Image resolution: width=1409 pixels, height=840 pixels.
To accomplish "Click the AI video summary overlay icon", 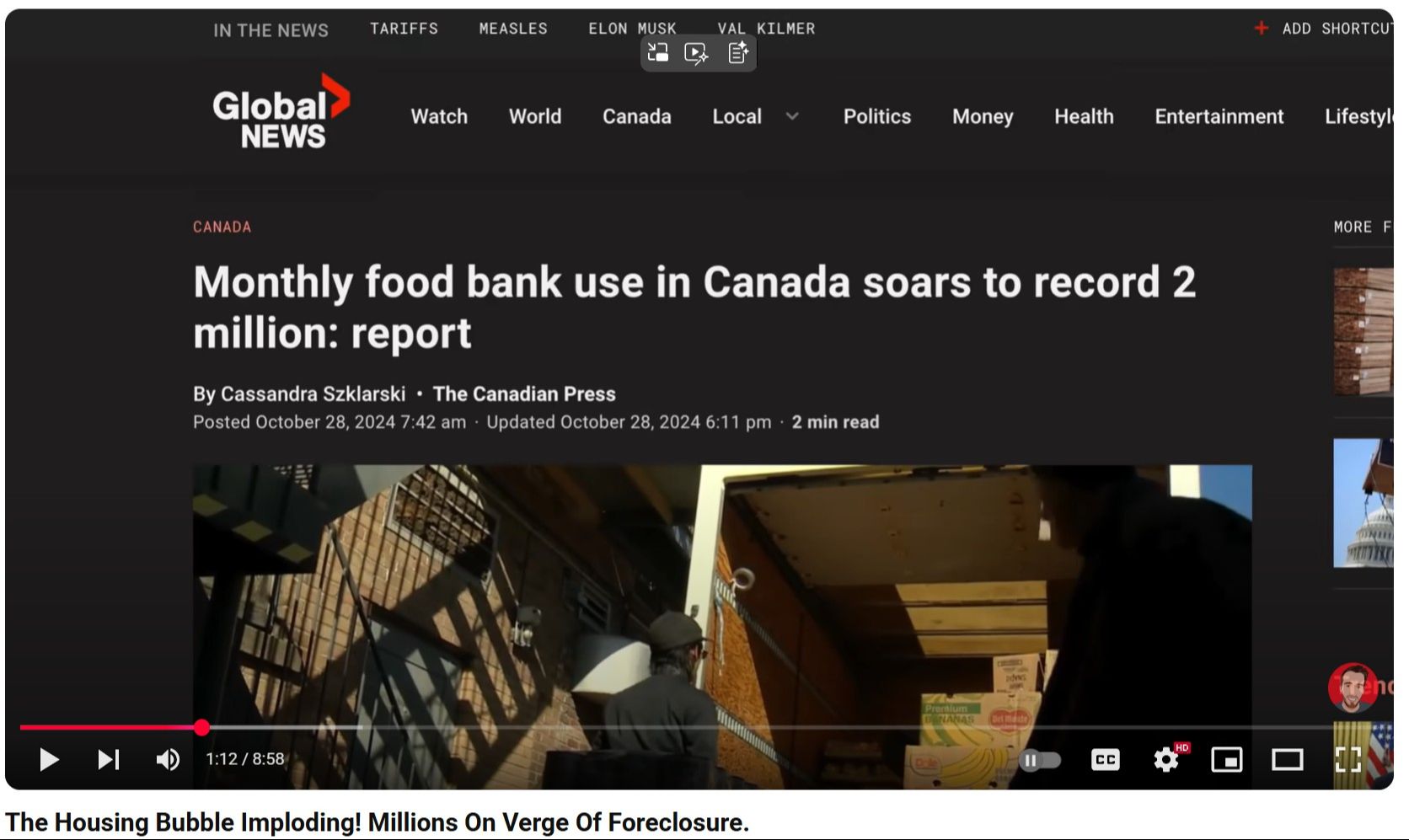I will pyautogui.click(x=696, y=53).
